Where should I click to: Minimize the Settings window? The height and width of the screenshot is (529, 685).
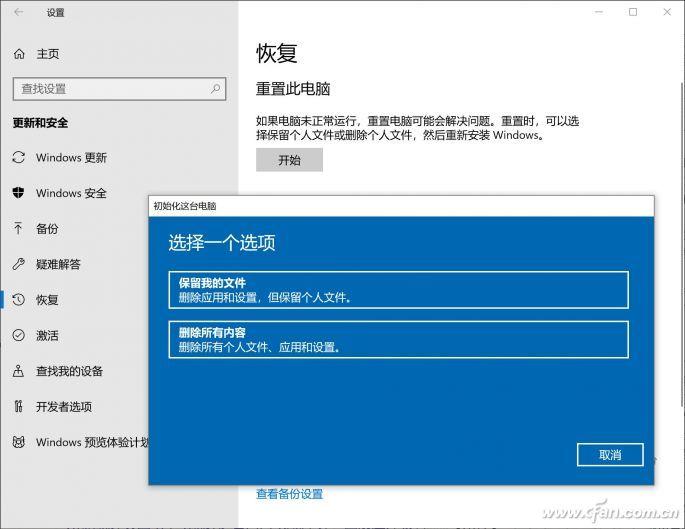coord(599,12)
